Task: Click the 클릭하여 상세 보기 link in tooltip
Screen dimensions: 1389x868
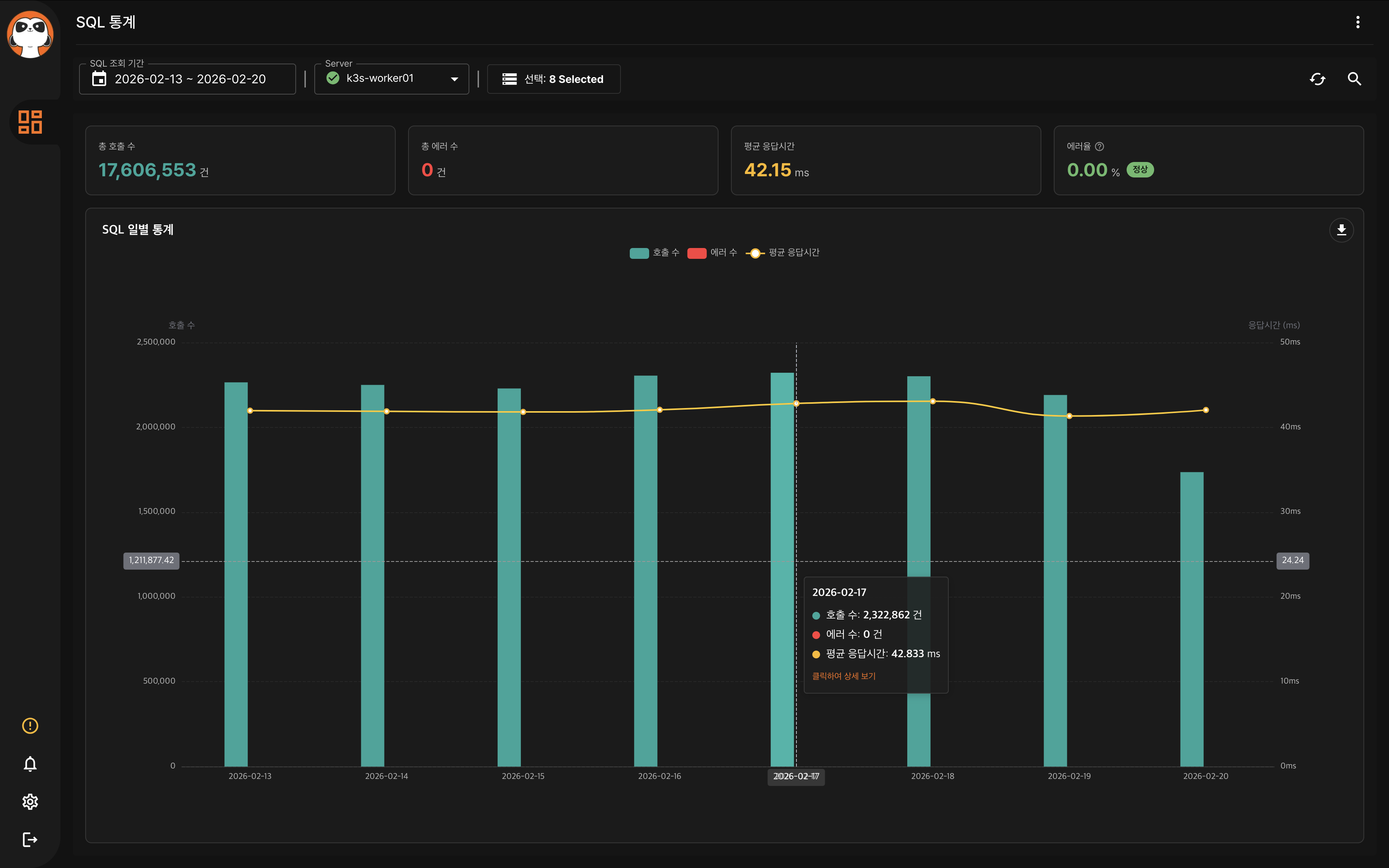Action: 844,676
